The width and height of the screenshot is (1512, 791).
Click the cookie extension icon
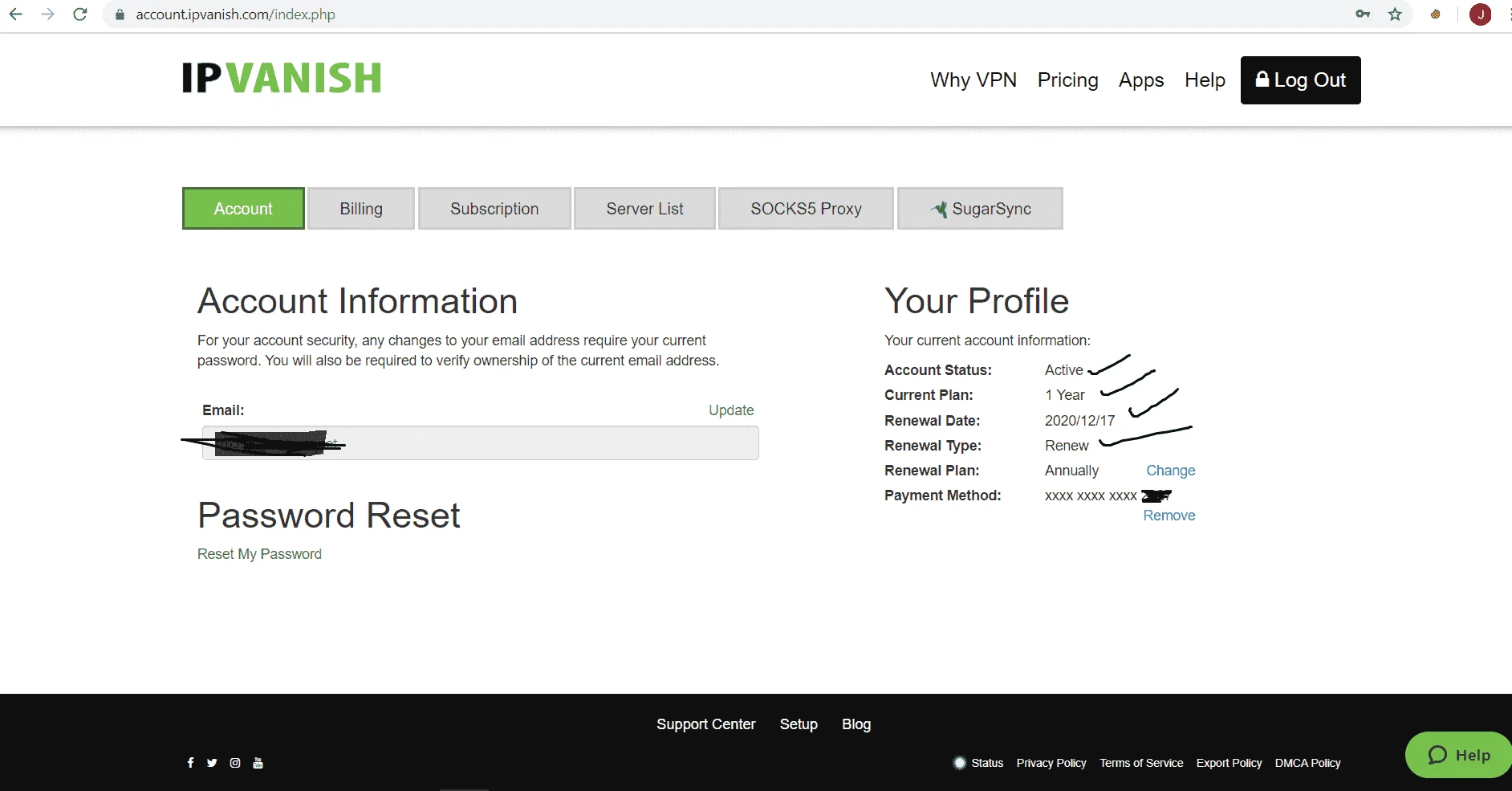point(1435,14)
